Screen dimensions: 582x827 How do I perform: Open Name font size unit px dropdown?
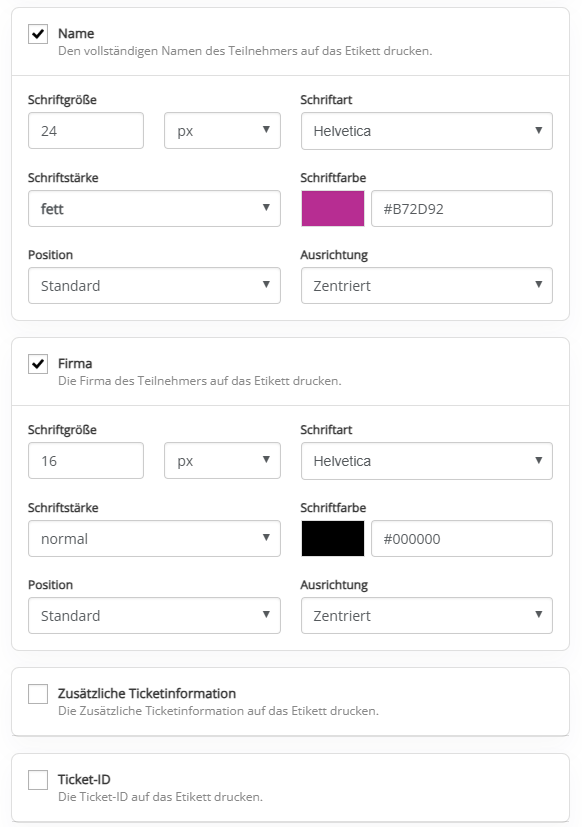coord(222,131)
